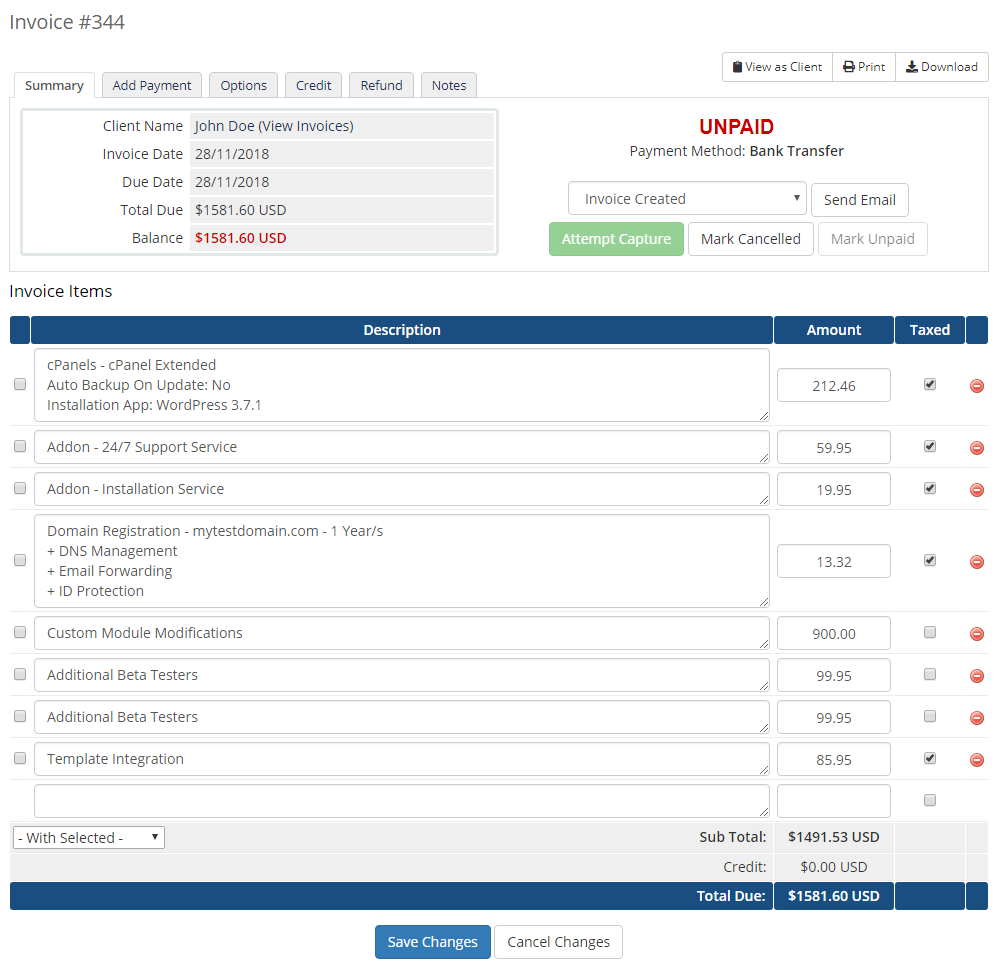Delete the 24/7 Support Service line

coord(976,448)
